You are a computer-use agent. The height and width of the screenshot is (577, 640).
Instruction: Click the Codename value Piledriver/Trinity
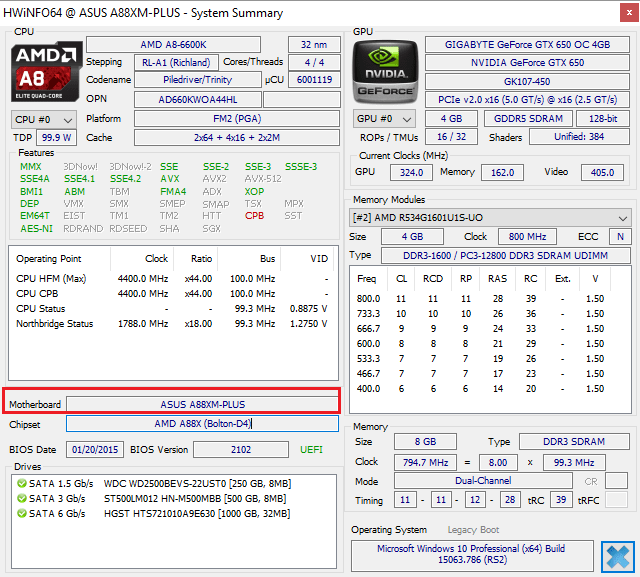tap(198, 80)
